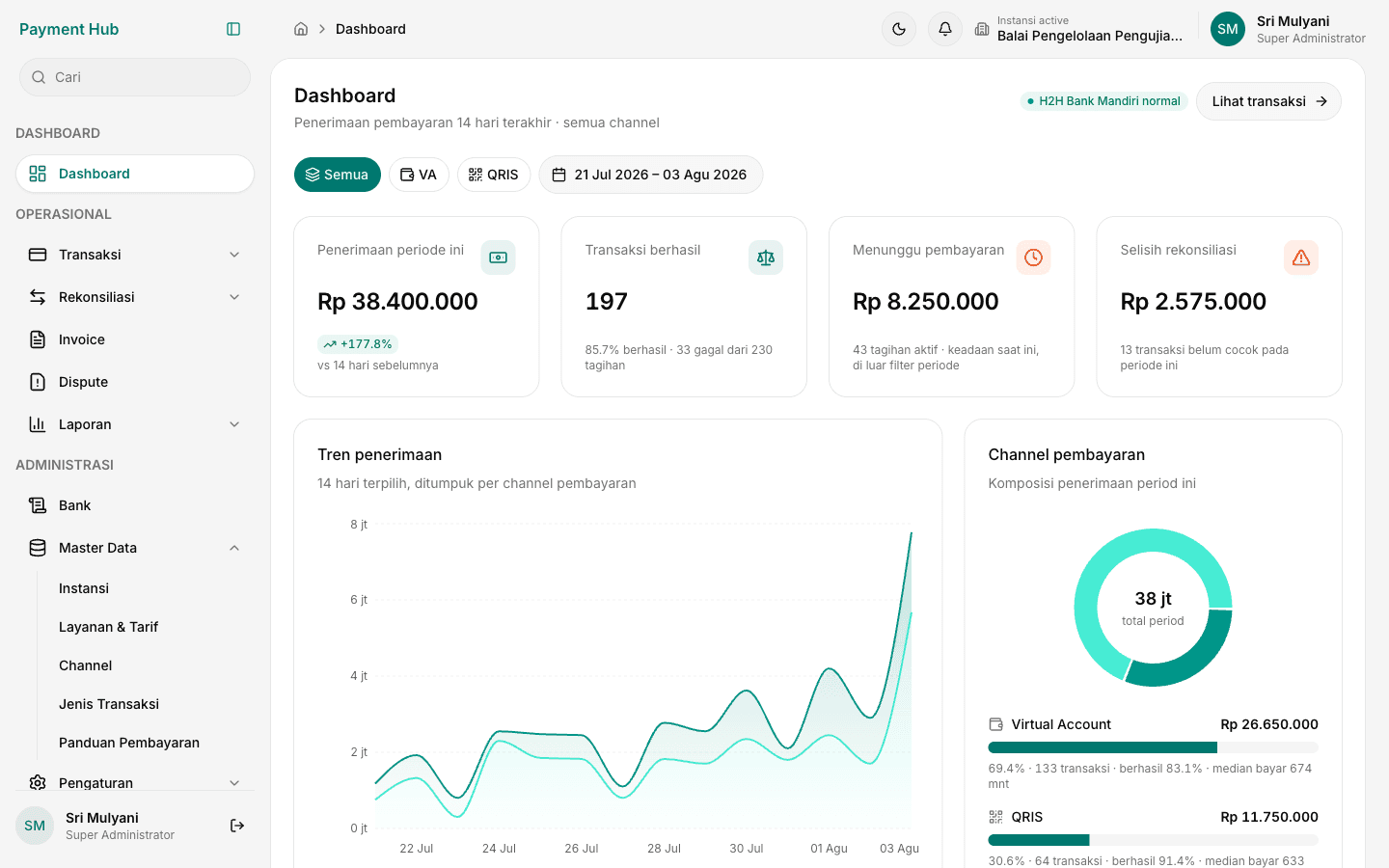Open notifications with the bell icon

(945, 29)
